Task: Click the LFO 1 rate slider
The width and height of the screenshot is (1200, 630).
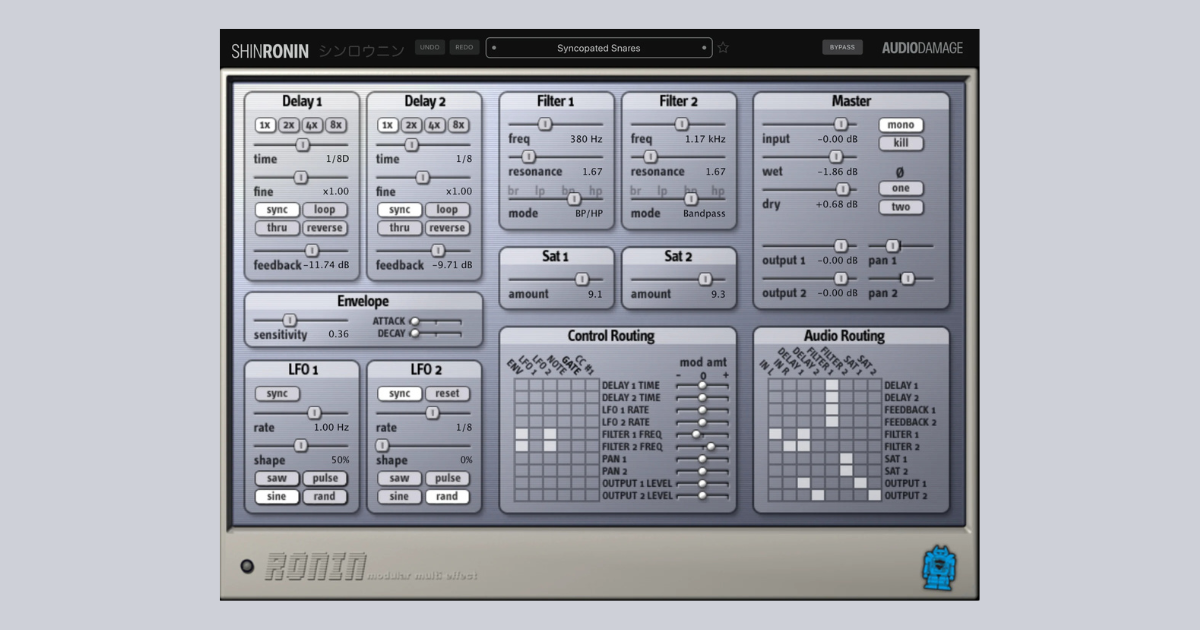Action: coord(301,413)
